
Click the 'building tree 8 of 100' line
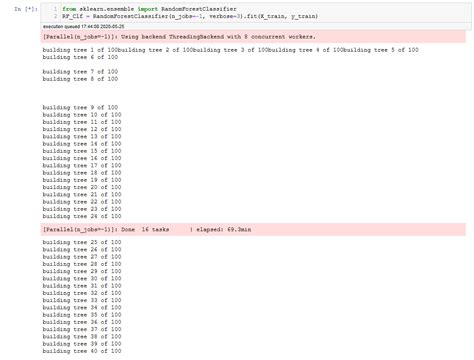tap(80, 79)
